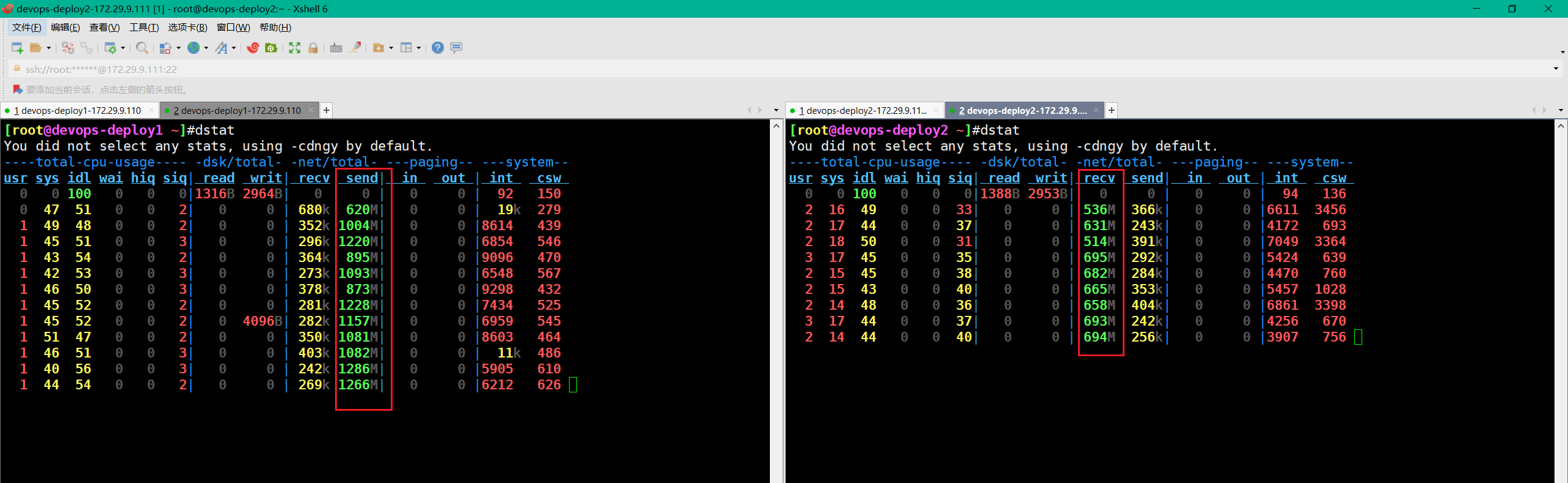
Task: Open the 帮助(H) menu
Action: point(276,28)
